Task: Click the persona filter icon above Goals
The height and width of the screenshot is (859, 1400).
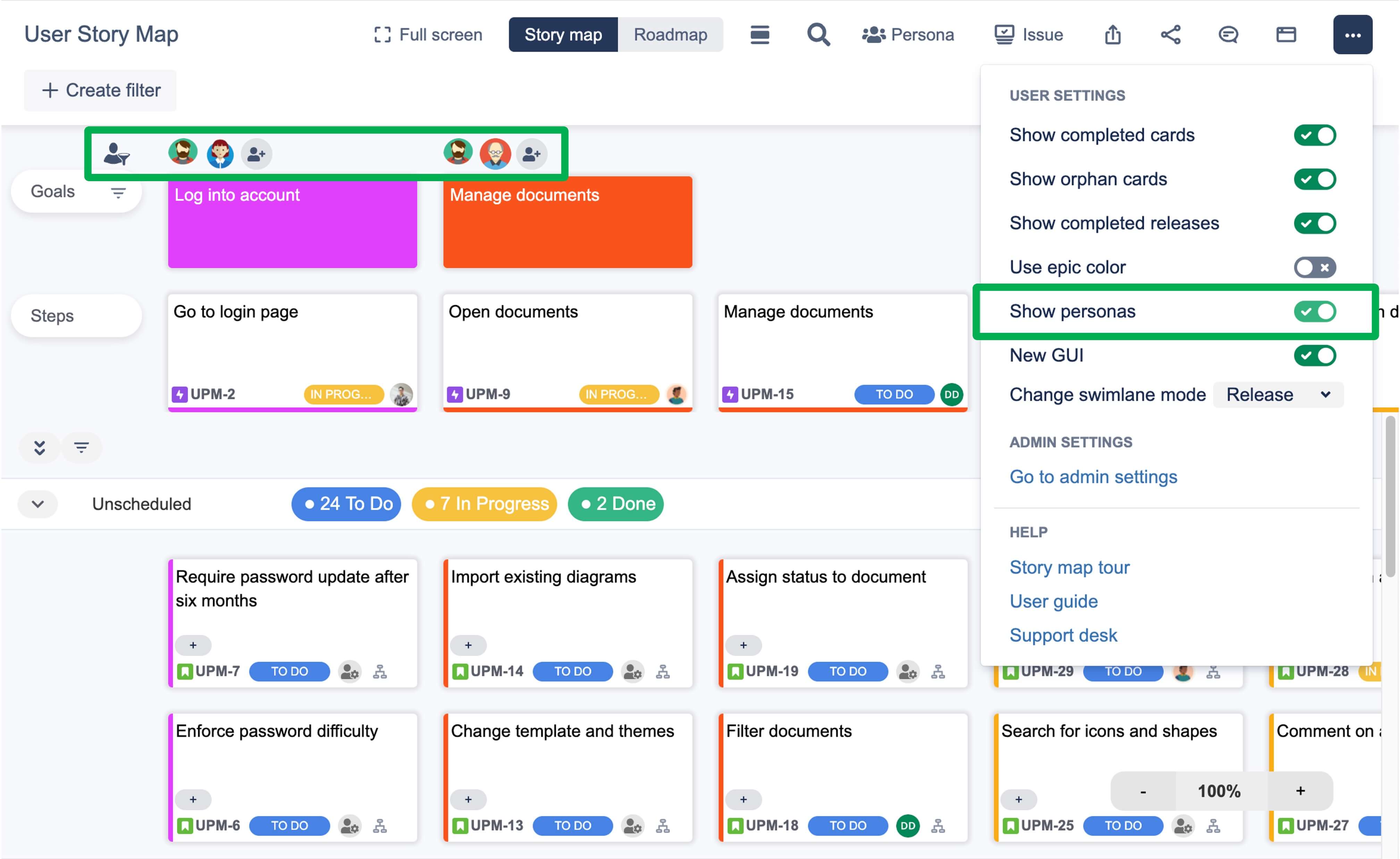Action: pos(117,154)
